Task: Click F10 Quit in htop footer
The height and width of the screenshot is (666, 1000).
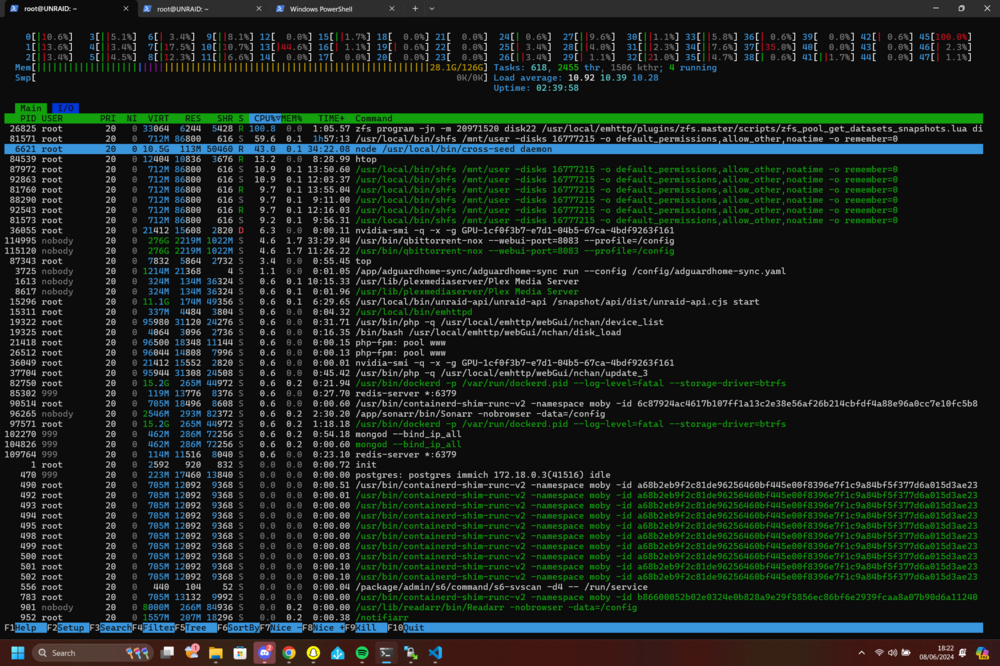Action: (406, 628)
